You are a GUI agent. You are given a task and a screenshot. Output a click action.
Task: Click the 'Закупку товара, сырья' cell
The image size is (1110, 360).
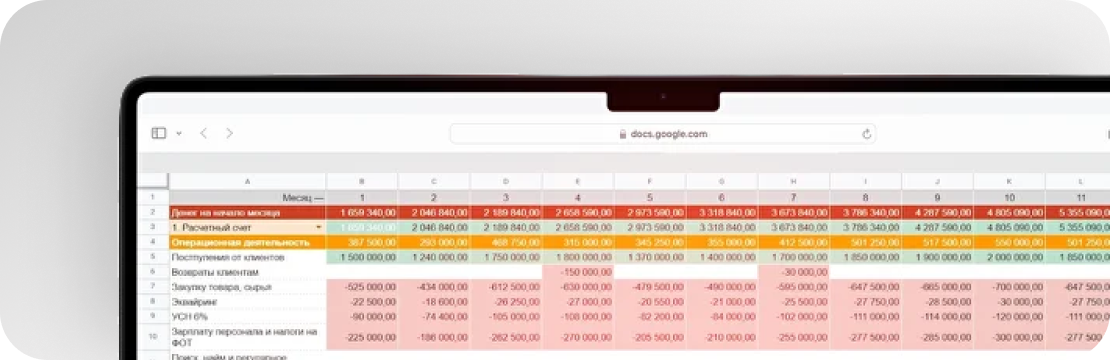(x=248, y=287)
